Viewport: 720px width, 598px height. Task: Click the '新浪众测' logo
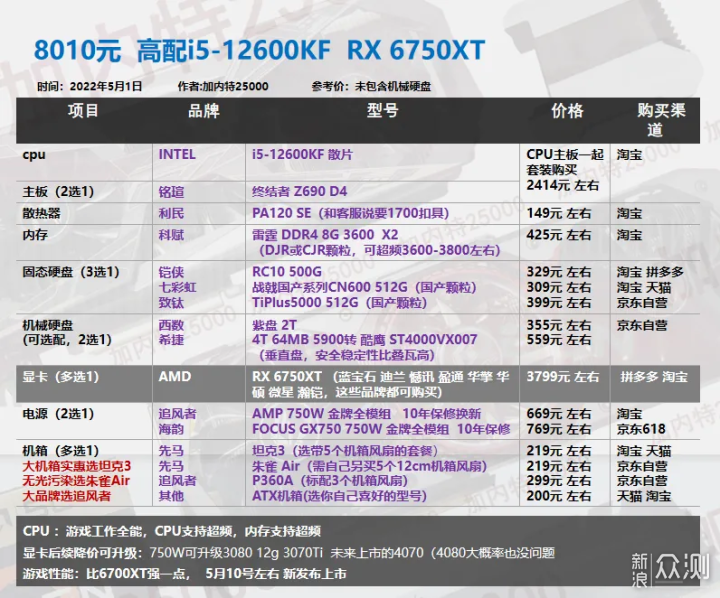tap(670, 570)
